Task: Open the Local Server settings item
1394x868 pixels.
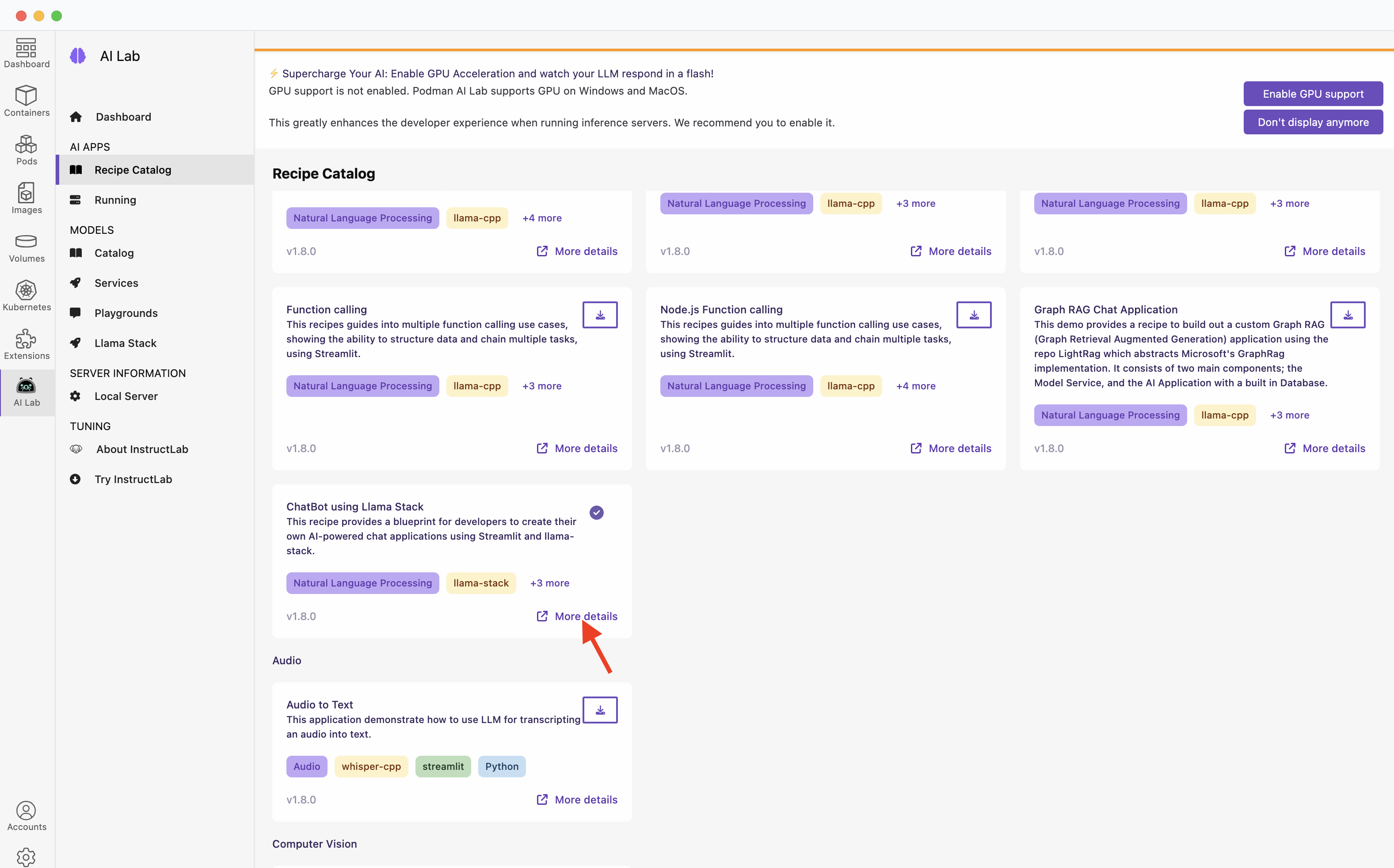Action: 126,396
